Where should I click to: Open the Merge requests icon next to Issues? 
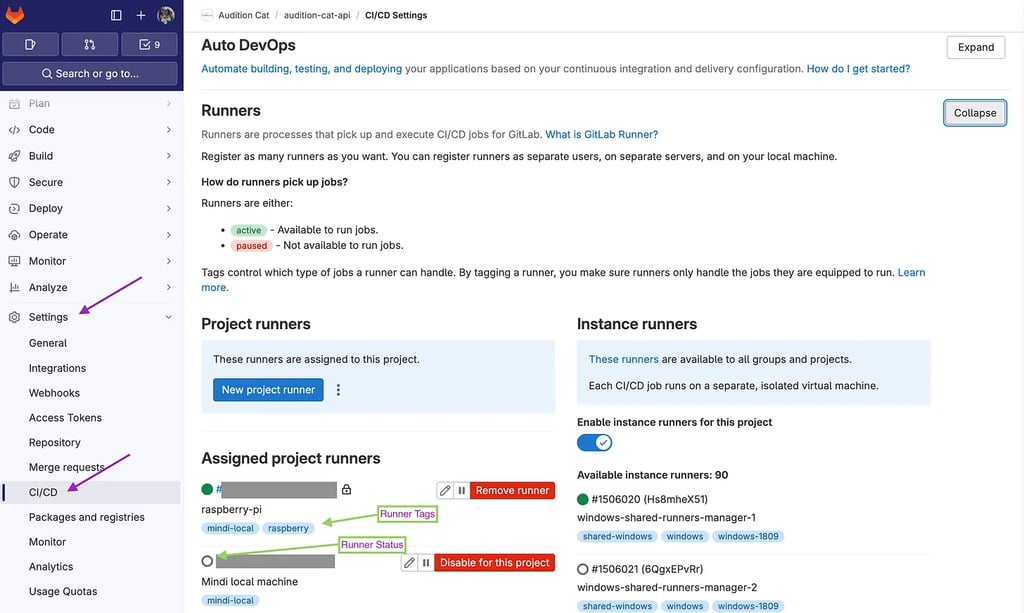coord(88,44)
